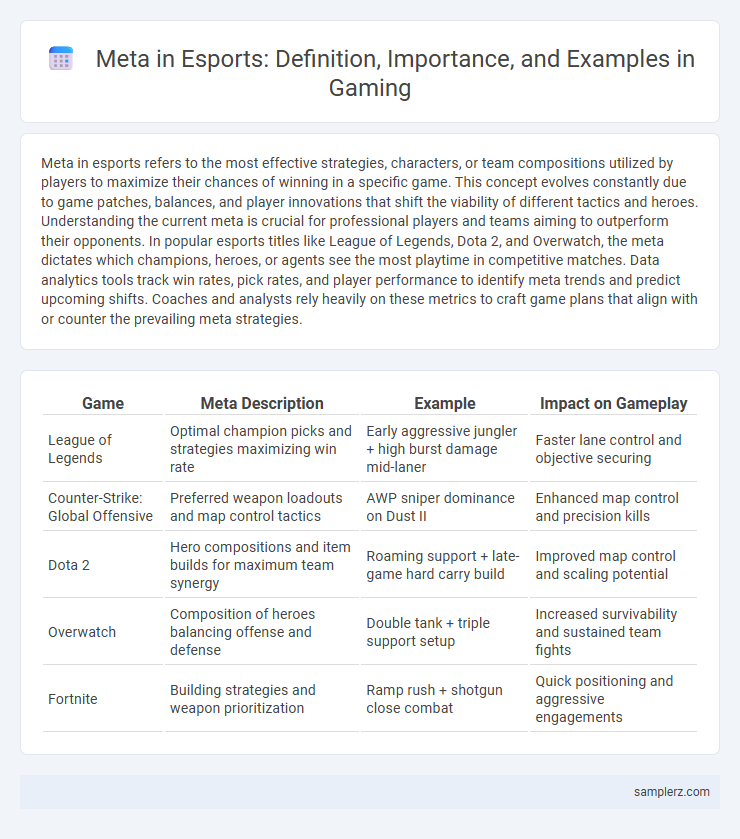The image size is (740, 839).
Task: Click 'Composition of heroes balancing offense' cell
Action: pyautogui.click(x=262, y=632)
